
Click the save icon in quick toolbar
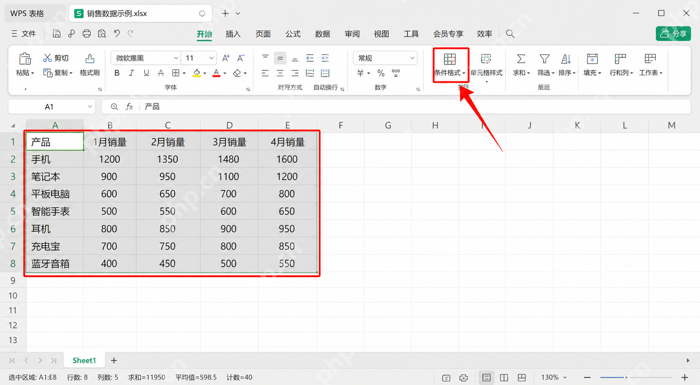57,33
